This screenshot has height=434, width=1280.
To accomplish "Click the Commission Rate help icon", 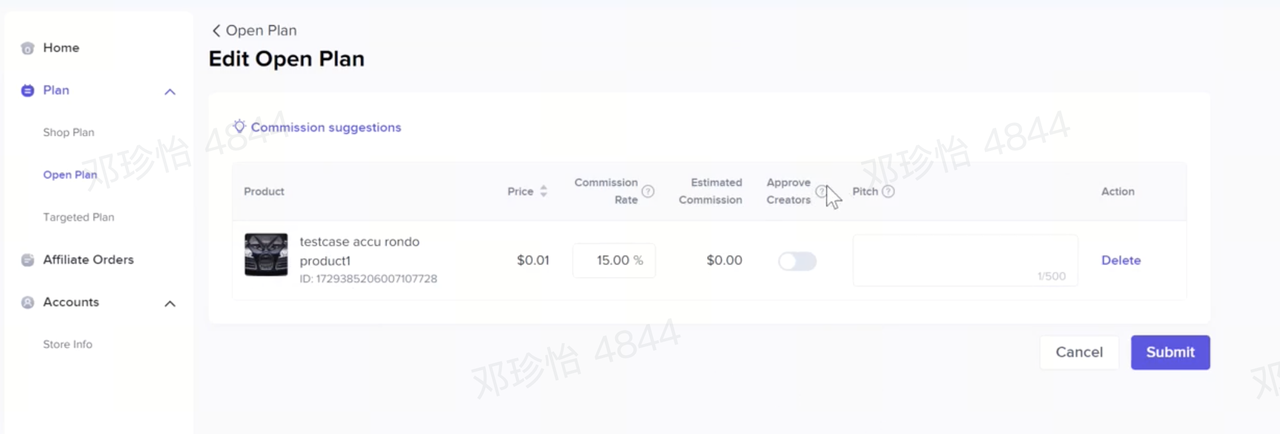I will coord(648,191).
